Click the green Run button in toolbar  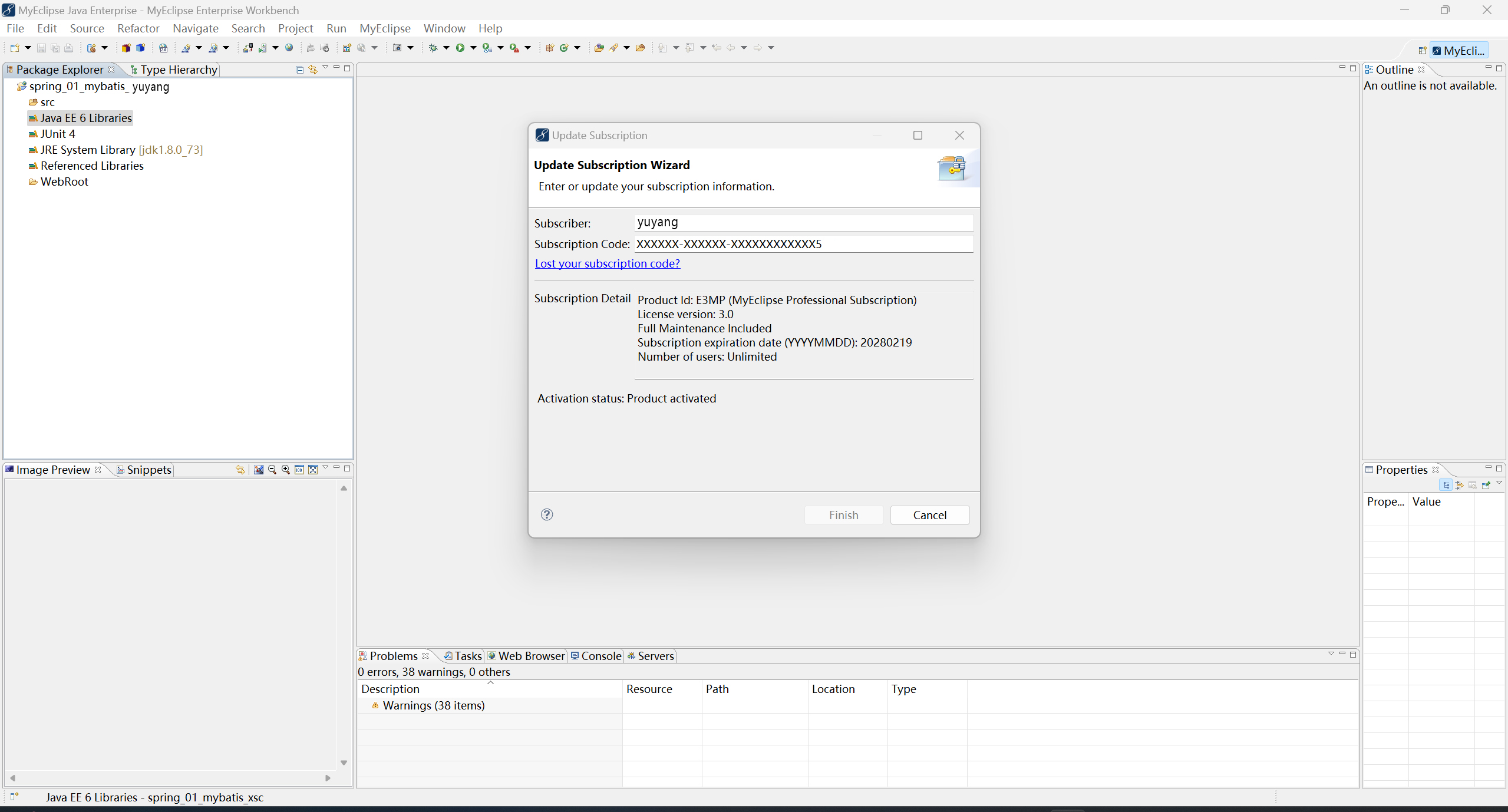pyautogui.click(x=460, y=48)
